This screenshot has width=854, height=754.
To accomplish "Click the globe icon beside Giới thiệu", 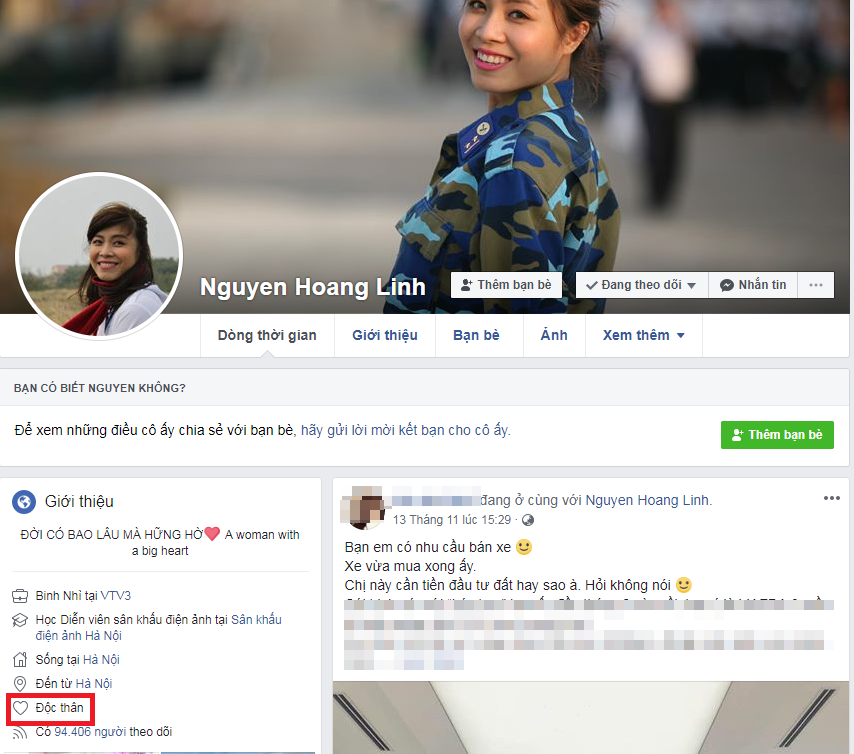I will 25,501.
